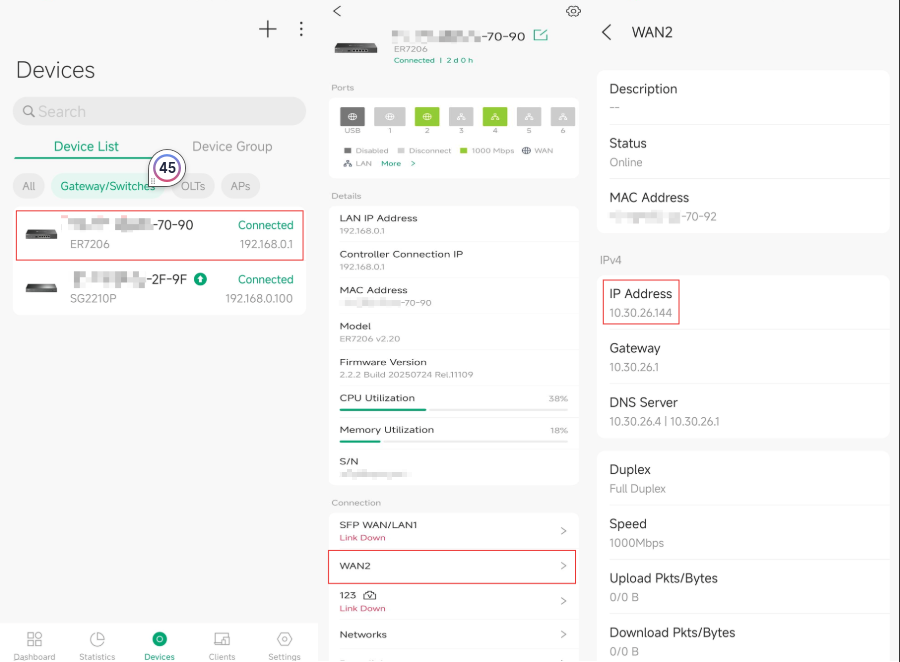The width and height of the screenshot is (900, 662).
Task: Tap the gear icon on the device detail screen
Action: 573,11
